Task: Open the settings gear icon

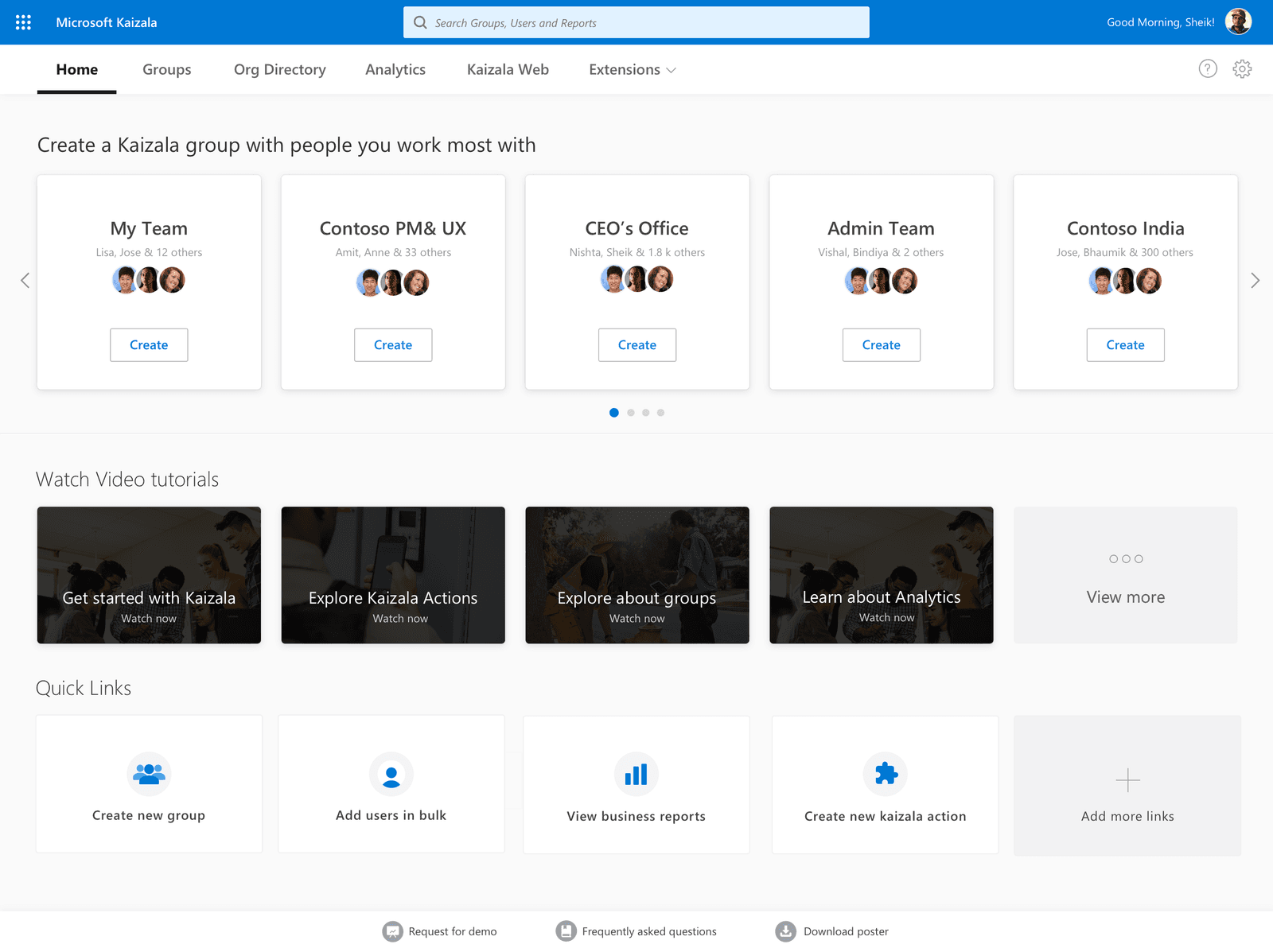Action: click(1242, 69)
